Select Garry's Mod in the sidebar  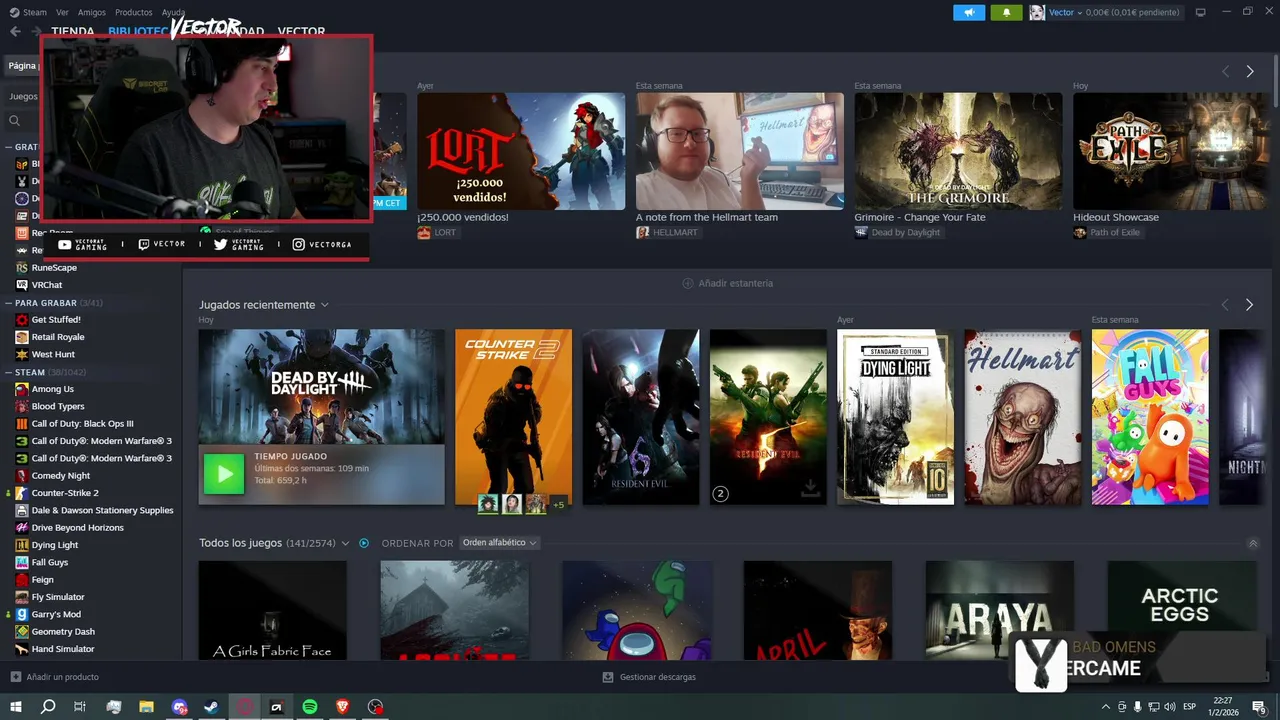point(56,614)
